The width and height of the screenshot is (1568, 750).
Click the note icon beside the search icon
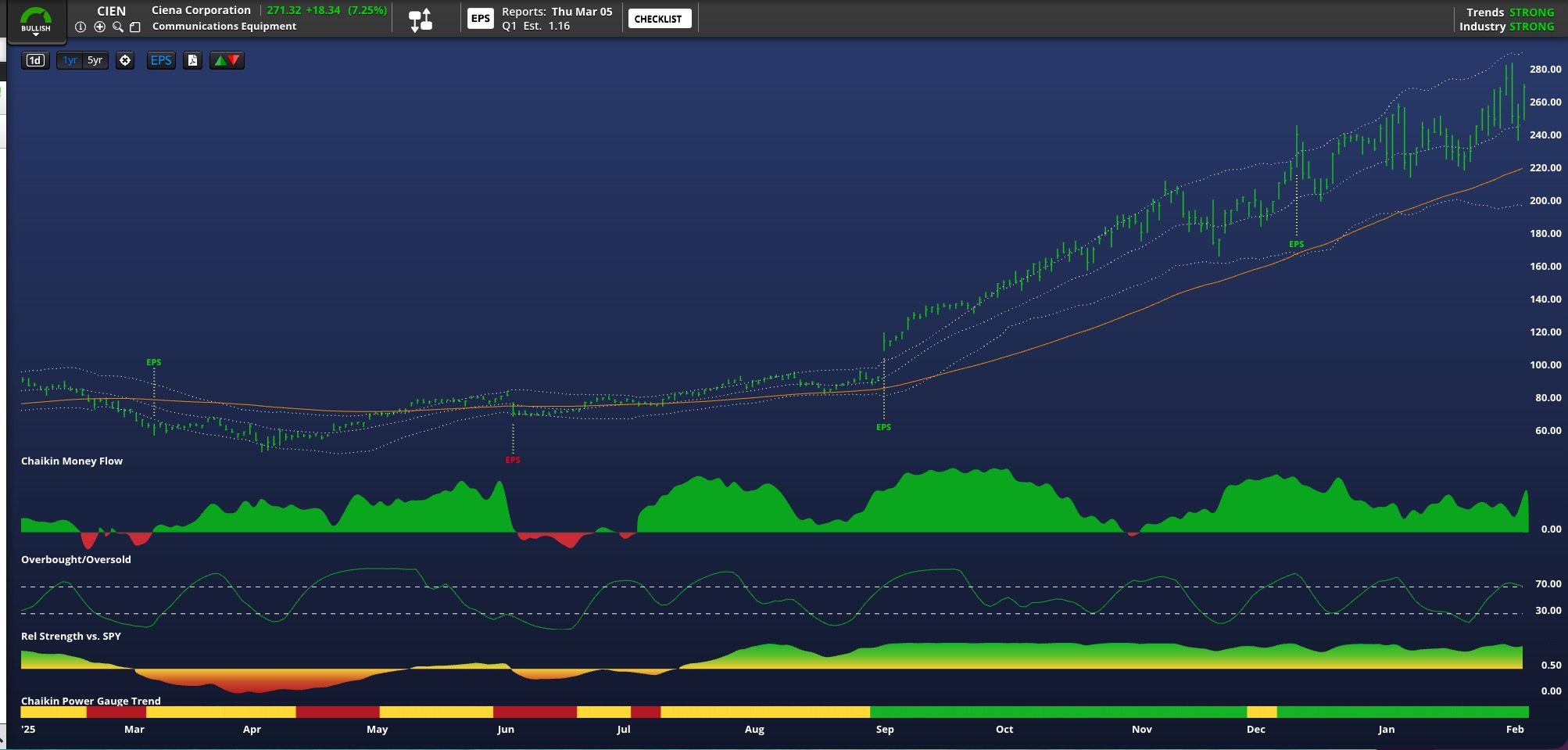pyautogui.click(x=134, y=27)
